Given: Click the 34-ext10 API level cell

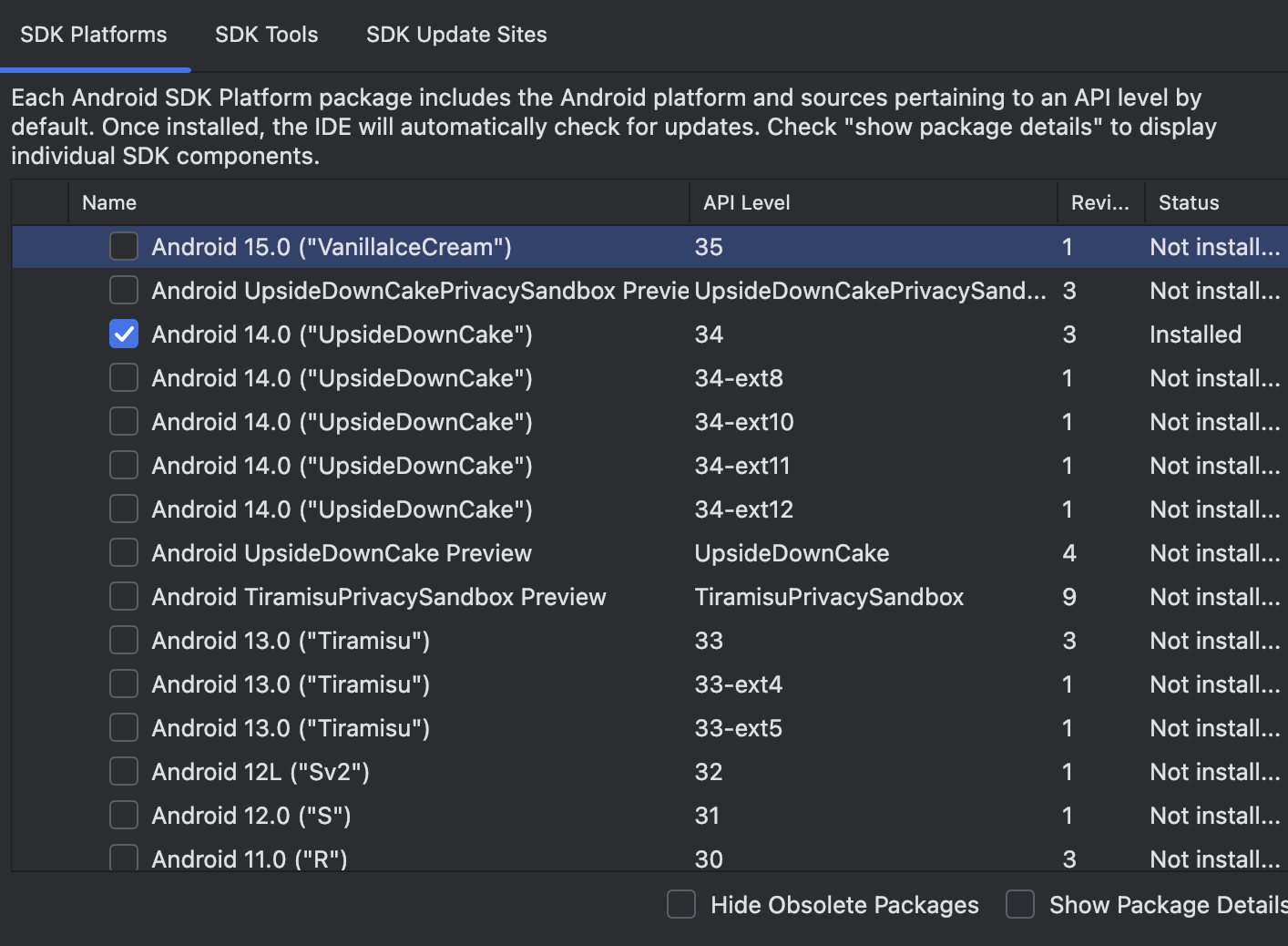Looking at the screenshot, I should (744, 422).
